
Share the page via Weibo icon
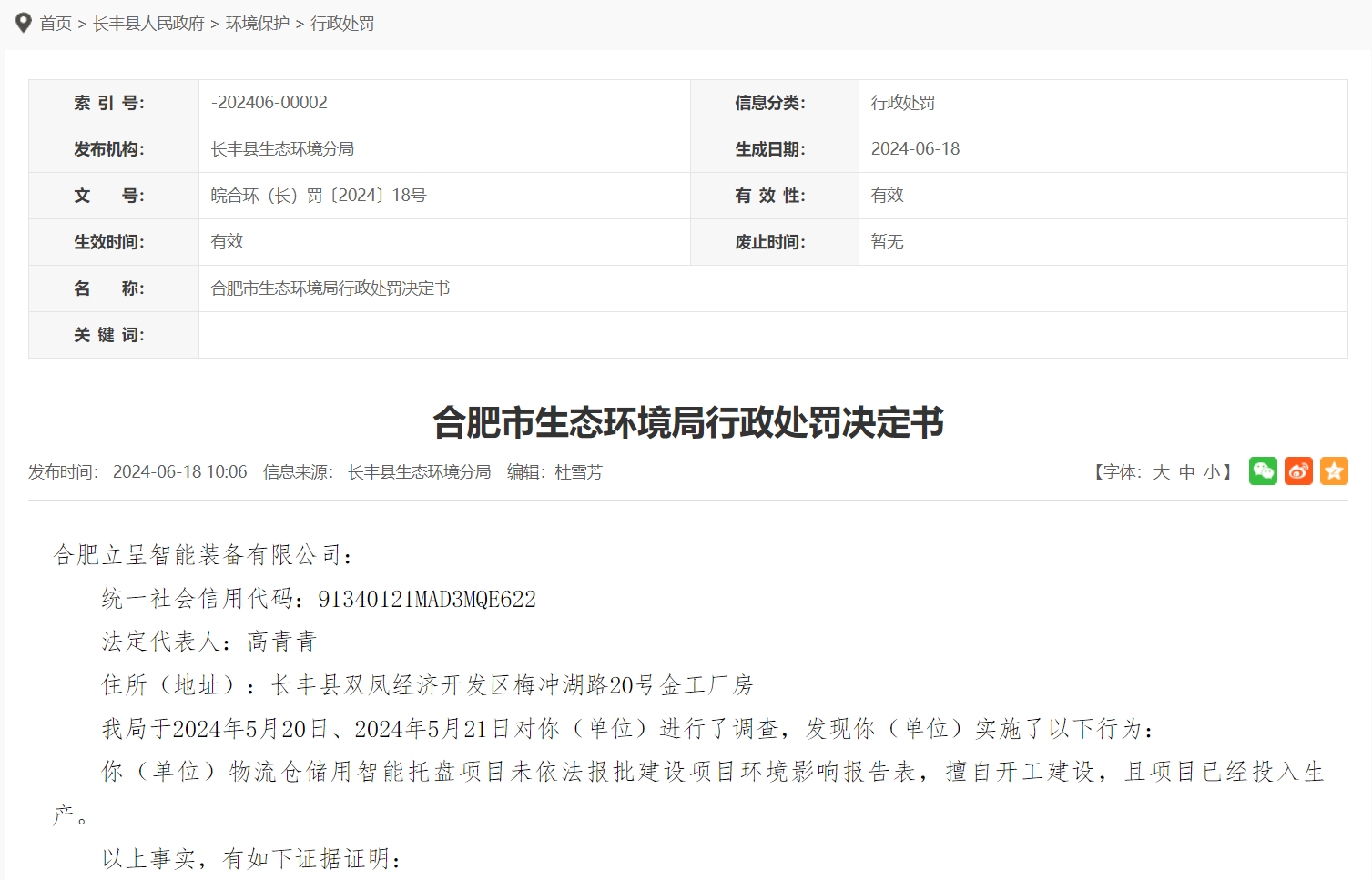1298,470
